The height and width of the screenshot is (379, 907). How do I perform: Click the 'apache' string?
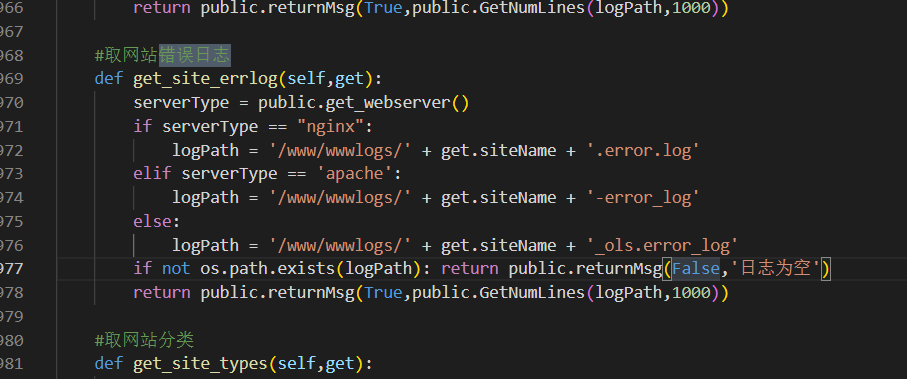[x=355, y=174]
